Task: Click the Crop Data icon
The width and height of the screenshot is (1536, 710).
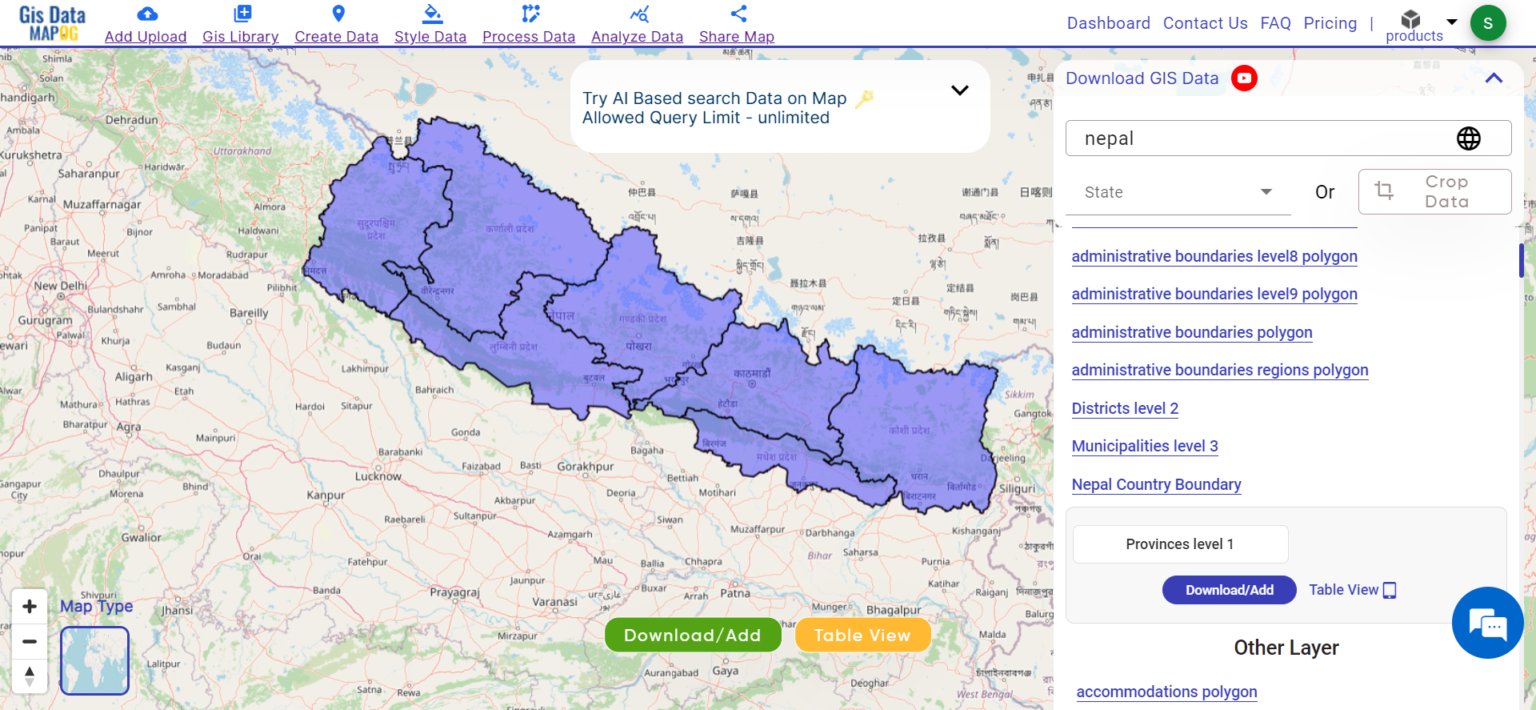Action: pyautogui.click(x=1386, y=191)
